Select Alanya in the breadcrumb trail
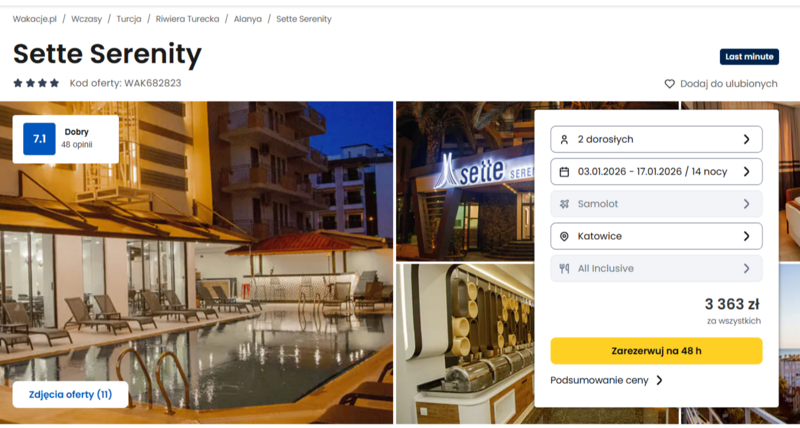This screenshot has height=428, width=800. click(247, 19)
